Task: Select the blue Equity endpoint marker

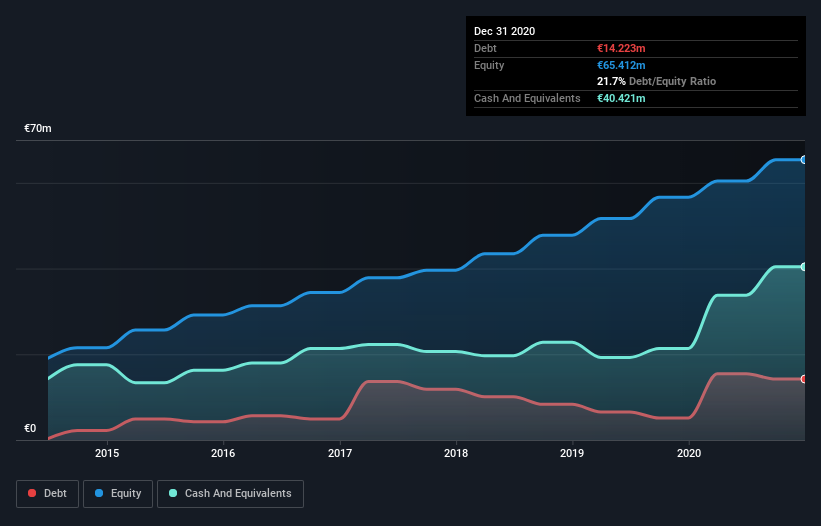Action: click(x=803, y=160)
